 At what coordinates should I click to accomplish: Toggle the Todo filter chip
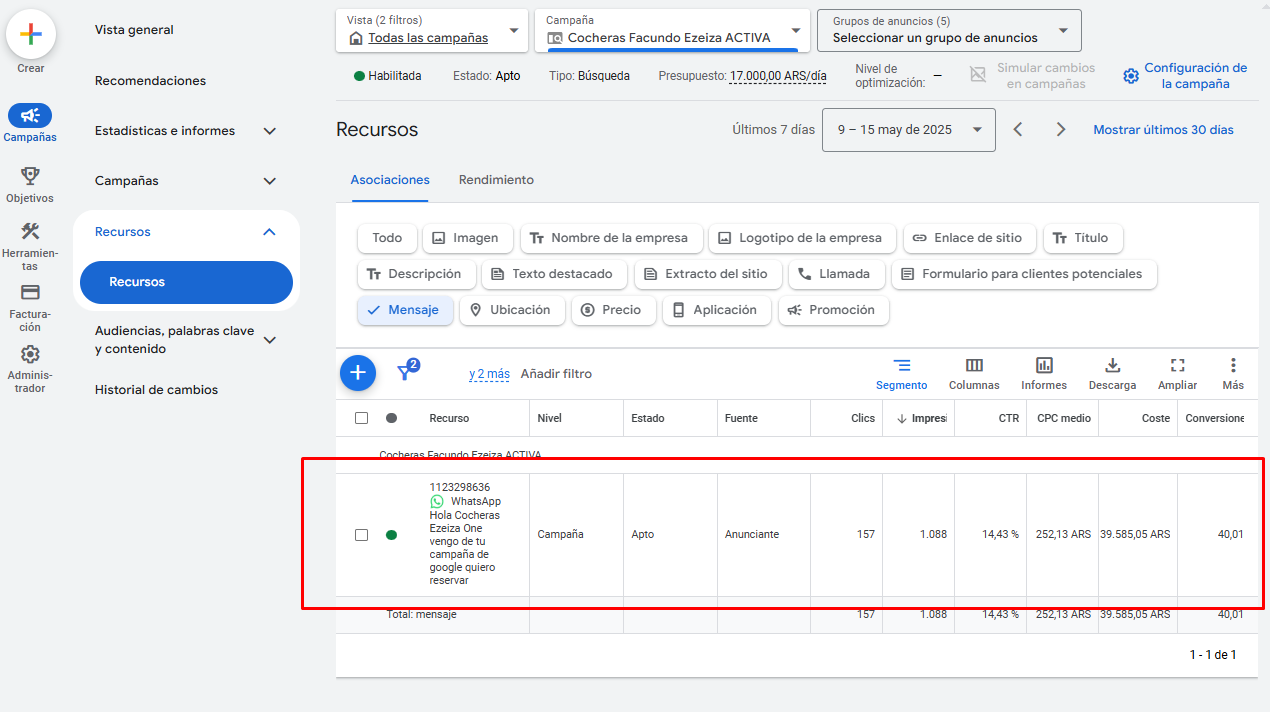(387, 238)
